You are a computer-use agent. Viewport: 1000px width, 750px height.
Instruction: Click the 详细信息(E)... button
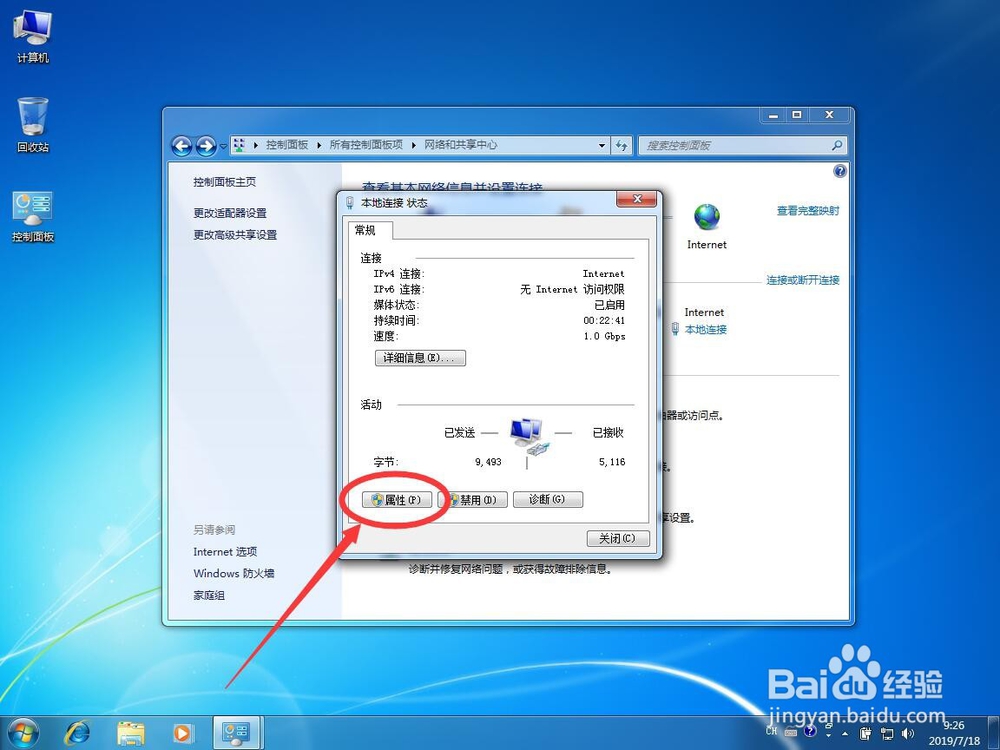point(420,358)
